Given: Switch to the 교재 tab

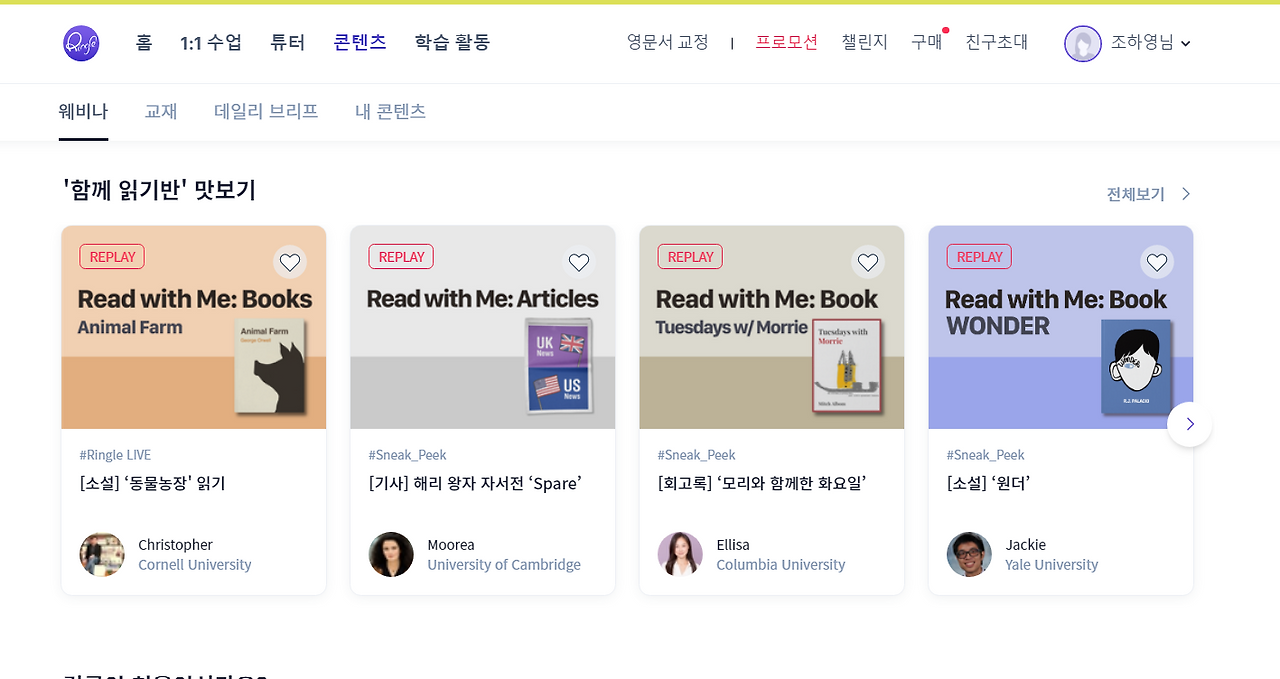Looking at the screenshot, I should [161, 111].
